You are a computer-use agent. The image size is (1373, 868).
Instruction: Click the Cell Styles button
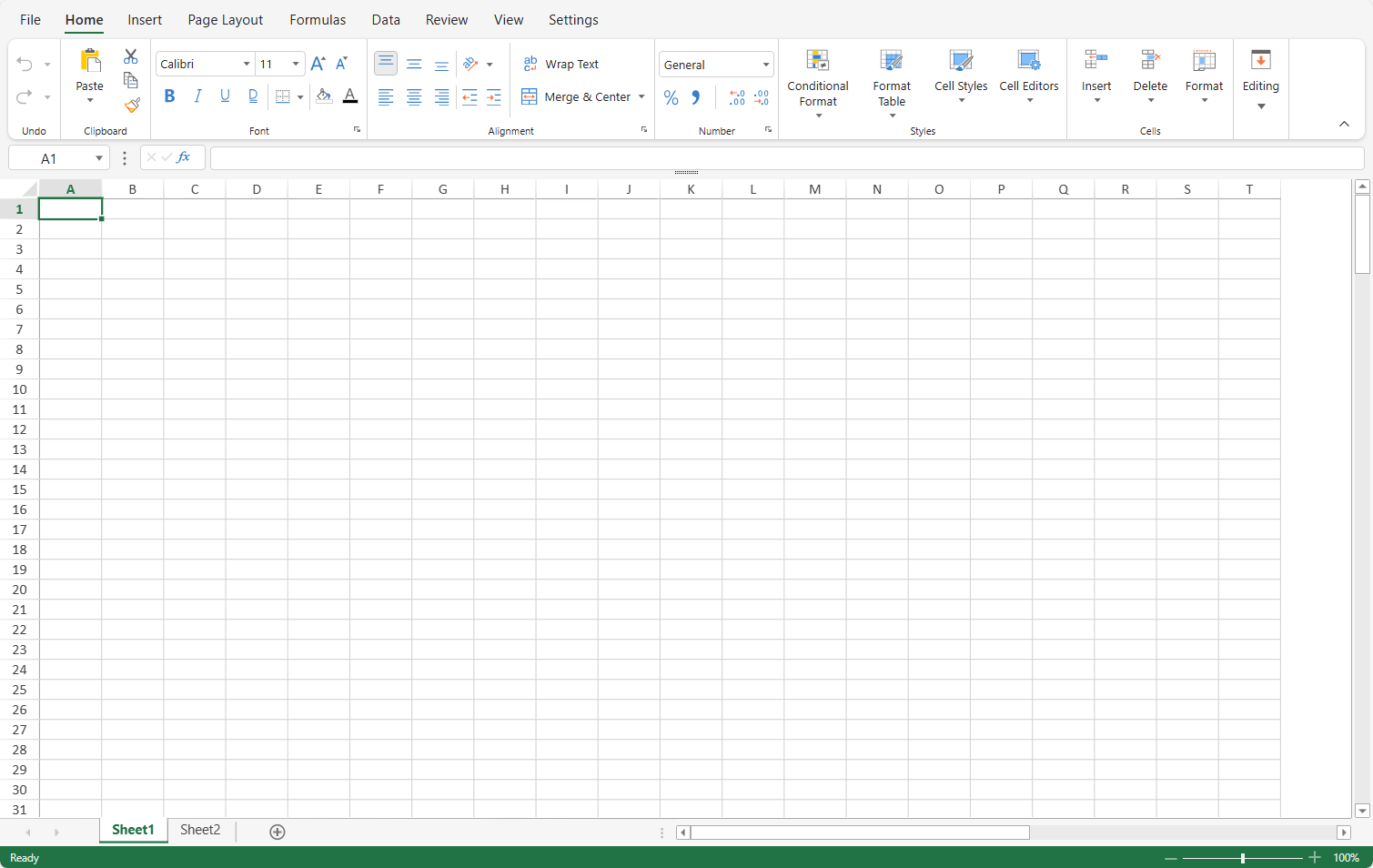pos(961,75)
